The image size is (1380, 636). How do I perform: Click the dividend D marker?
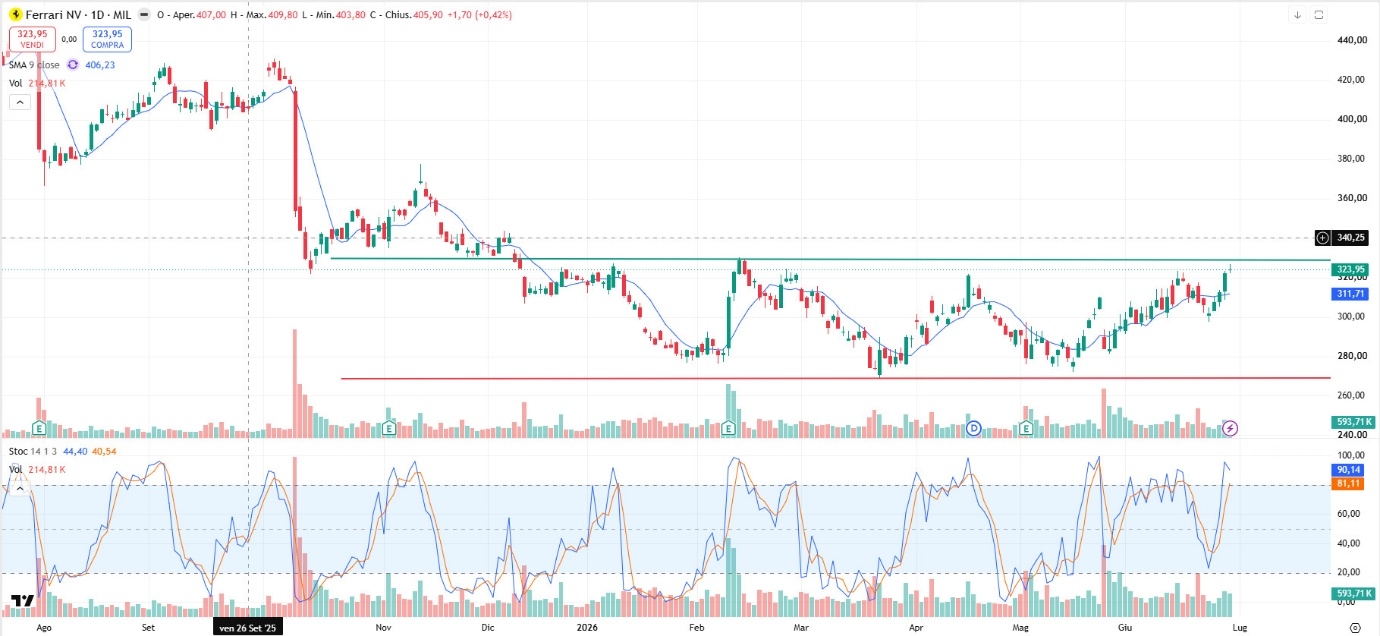[973, 428]
